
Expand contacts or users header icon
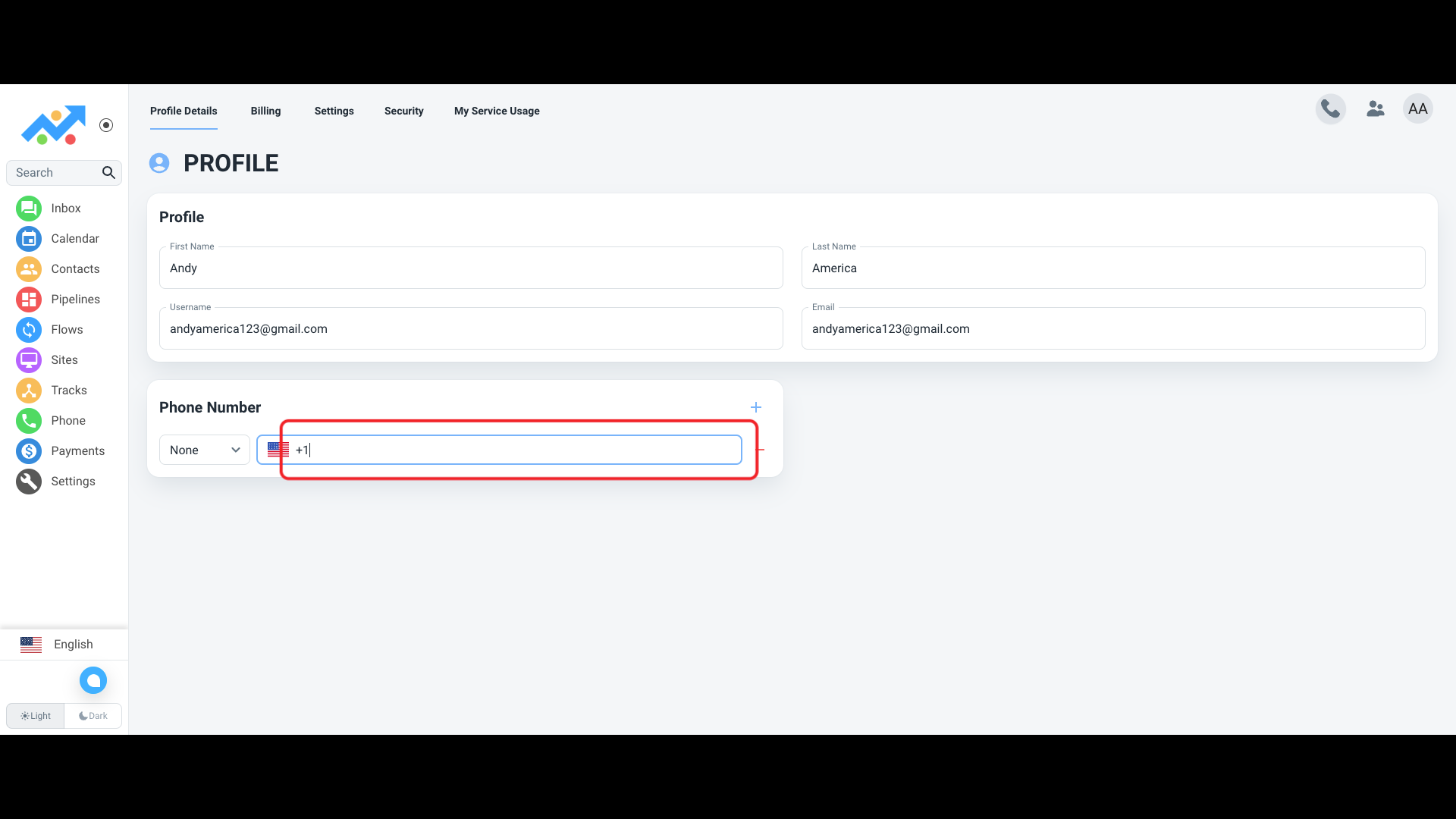click(x=1375, y=109)
